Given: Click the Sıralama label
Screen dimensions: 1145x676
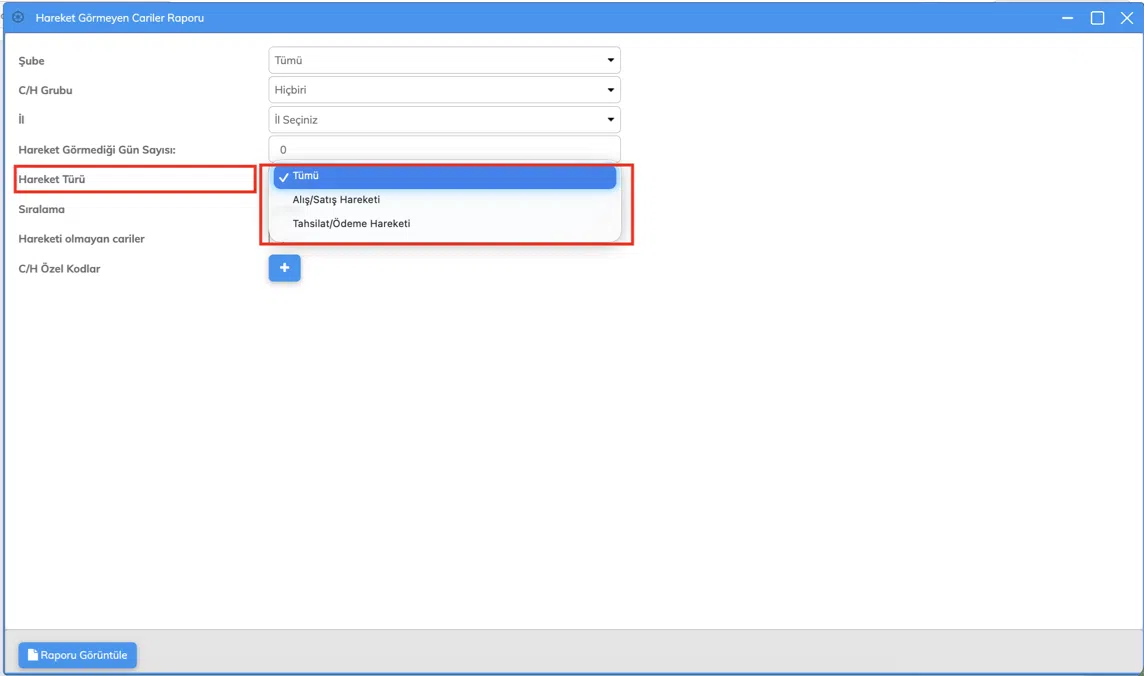Looking at the screenshot, I should tap(42, 210).
